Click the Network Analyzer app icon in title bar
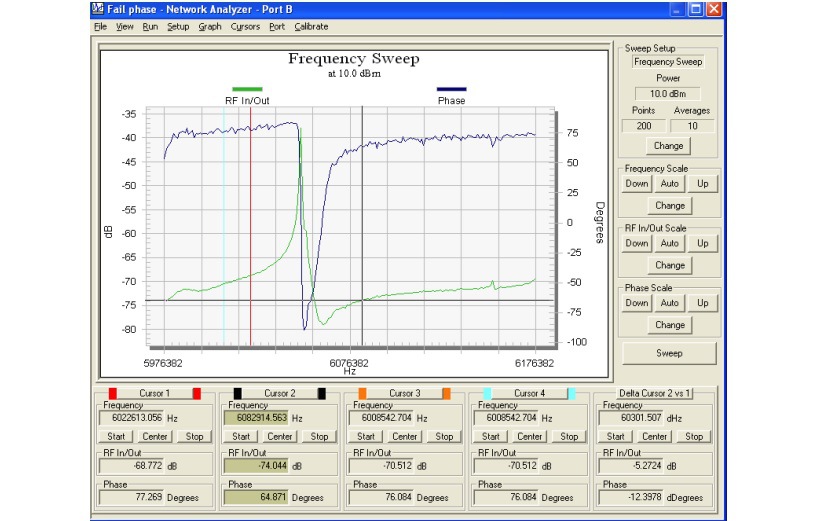This screenshot has width=819, height=521. pyautogui.click(x=97, y=9)
